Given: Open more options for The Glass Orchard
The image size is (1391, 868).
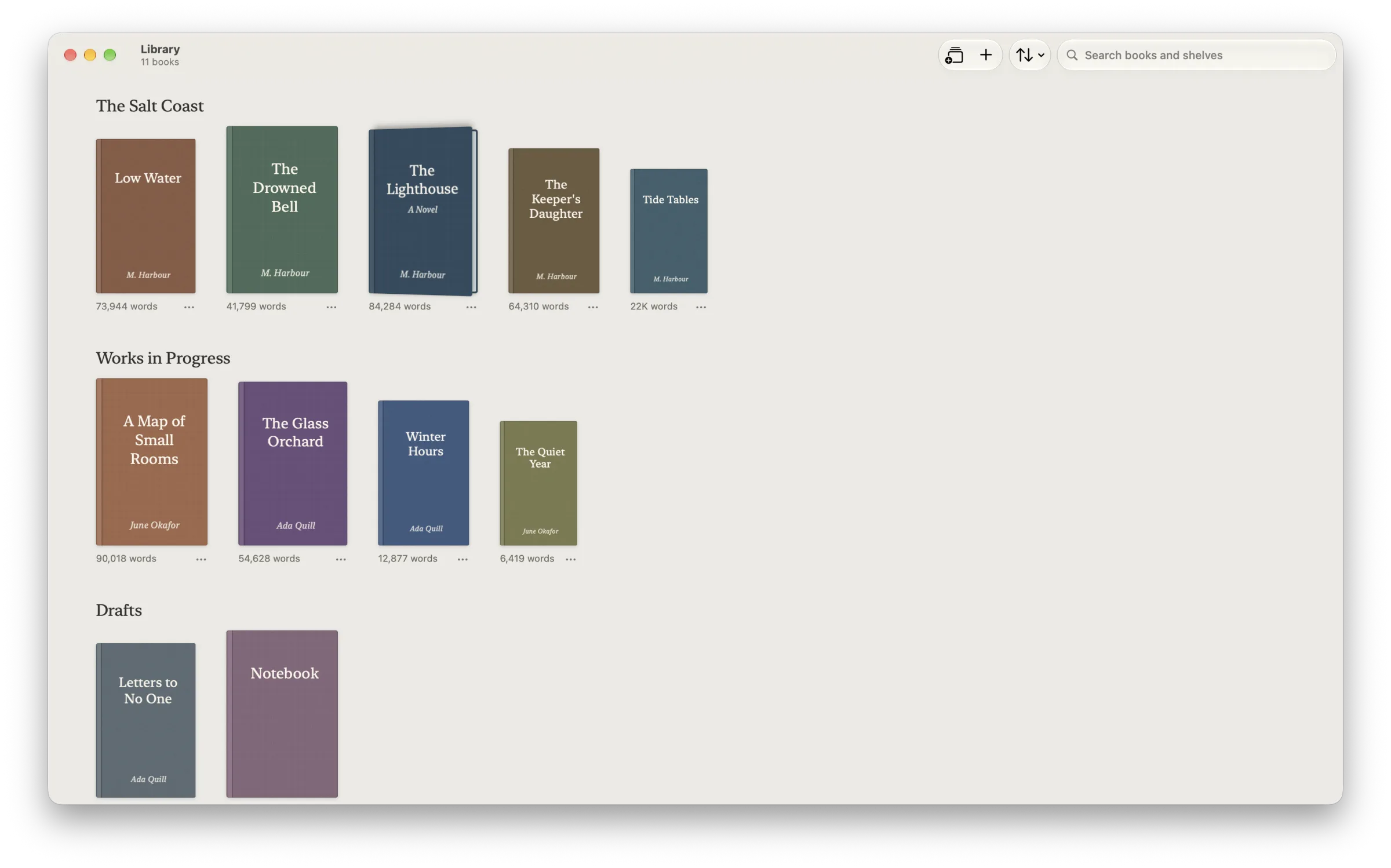Looking at the screenshot, I should pyautogui.click(x=341, y=559).
